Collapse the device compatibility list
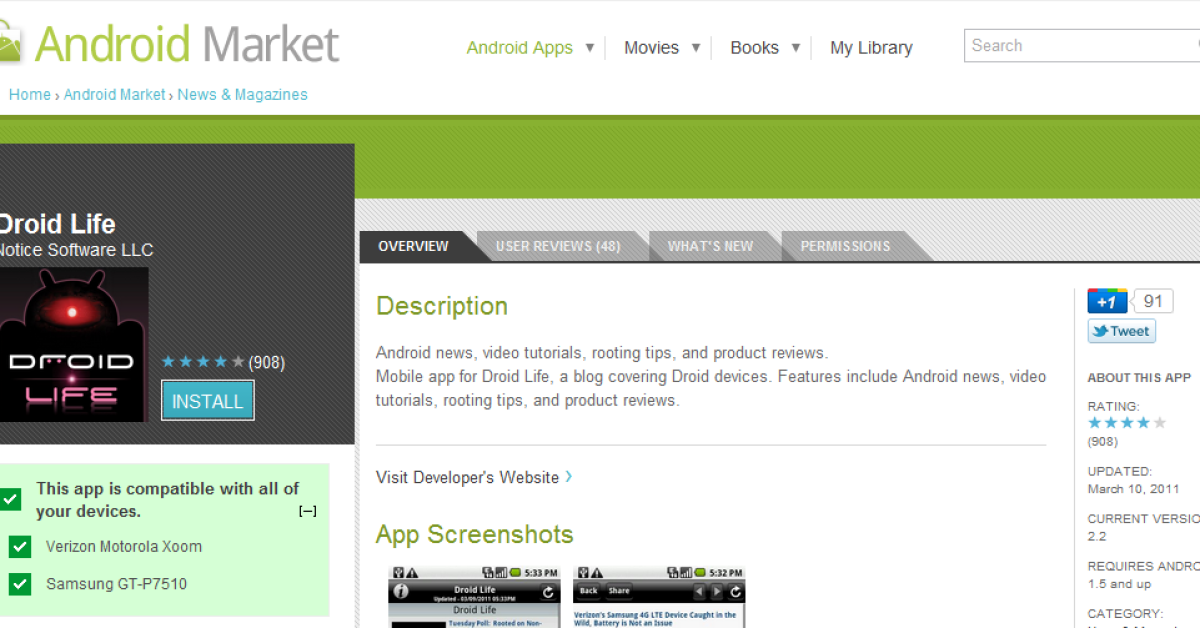 [x=308, y=511]
